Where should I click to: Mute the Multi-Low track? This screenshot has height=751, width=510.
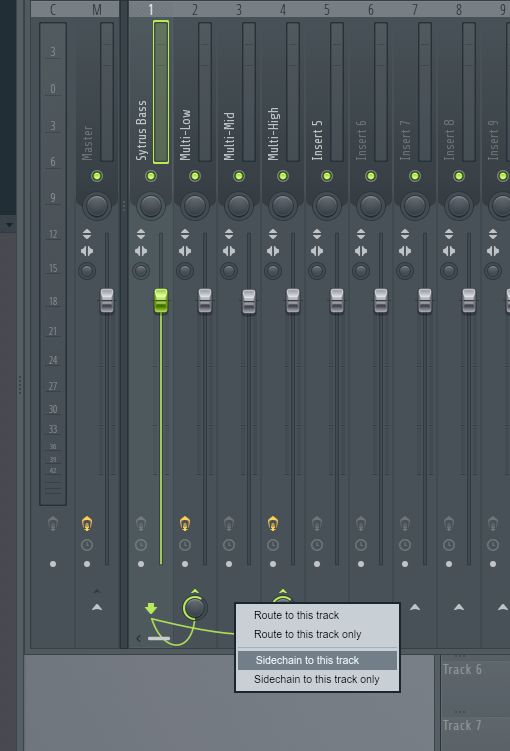coord(195,176)
